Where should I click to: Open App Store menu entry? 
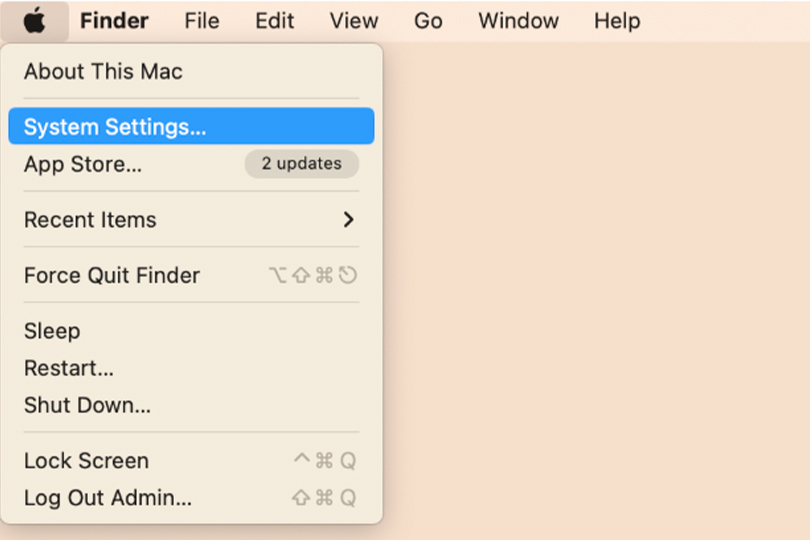(x=83, y=165)
